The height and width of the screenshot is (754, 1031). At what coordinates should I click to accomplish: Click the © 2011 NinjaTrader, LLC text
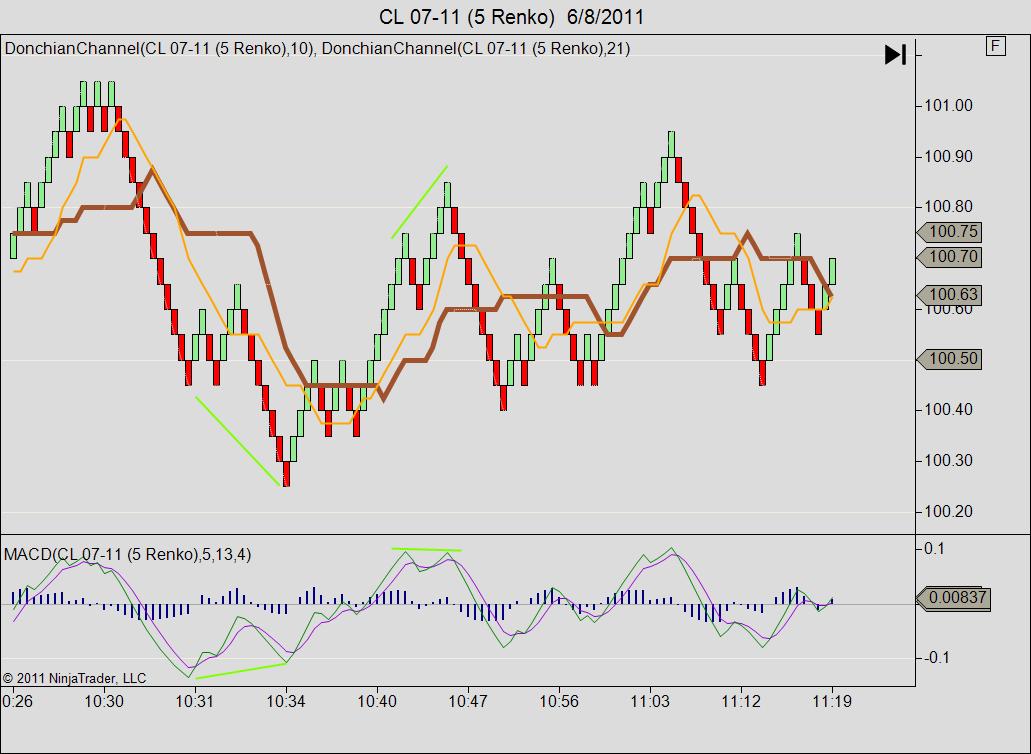tap(74, 678)
